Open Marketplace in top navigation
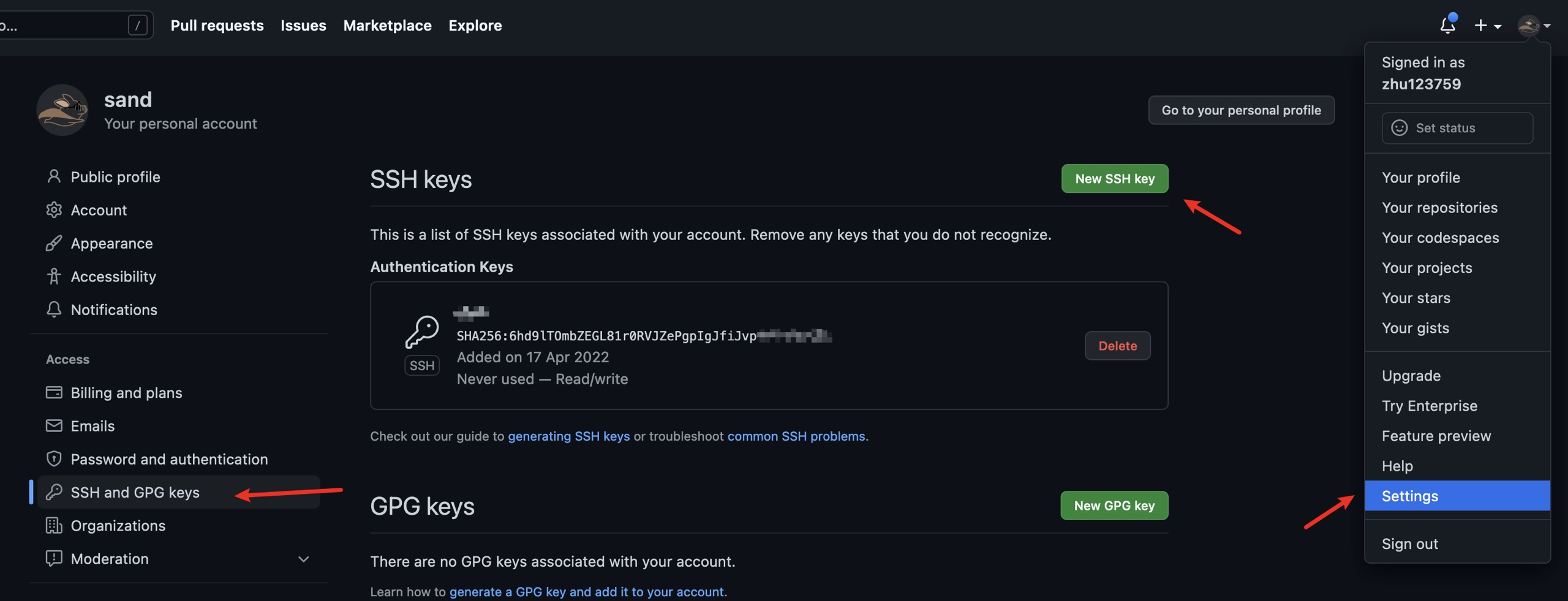The height and width of the screenshot is (601, 1568). pyautogui.click(x=387, y=25)
